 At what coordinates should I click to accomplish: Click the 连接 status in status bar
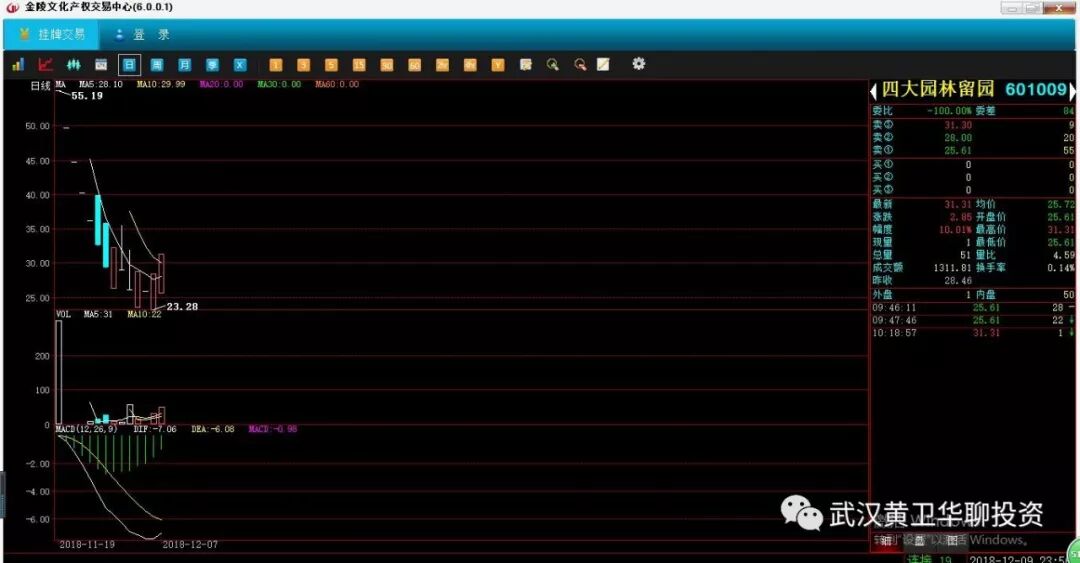pyautogui.click(x=919, y=559)
